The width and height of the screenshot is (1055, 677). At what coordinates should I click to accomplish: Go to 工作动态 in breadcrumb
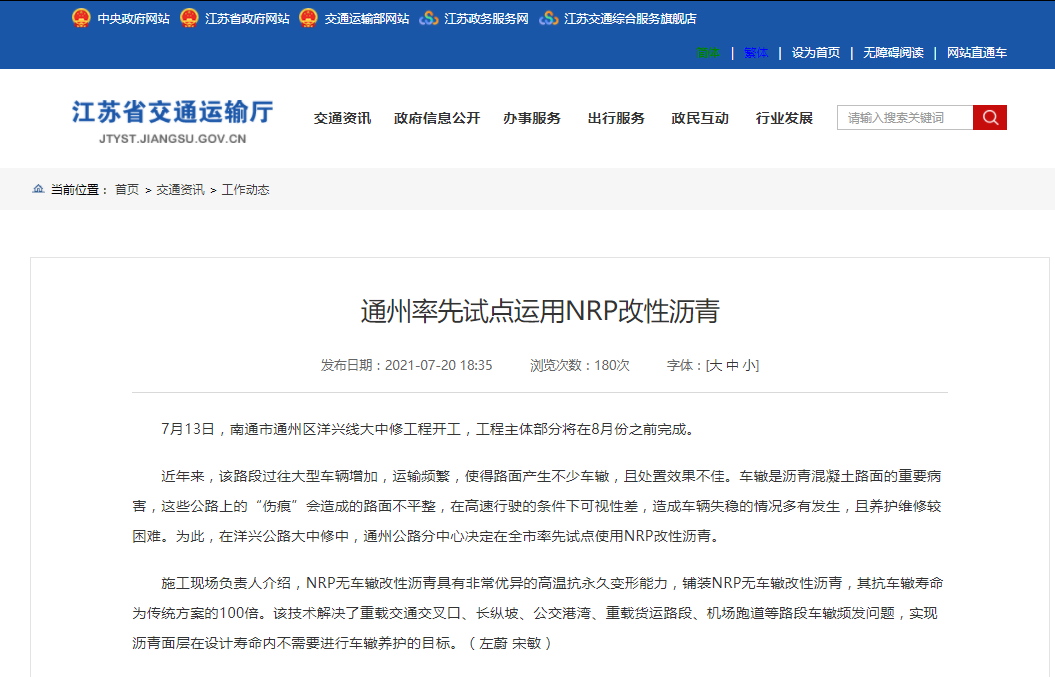(x=246, y=190)
